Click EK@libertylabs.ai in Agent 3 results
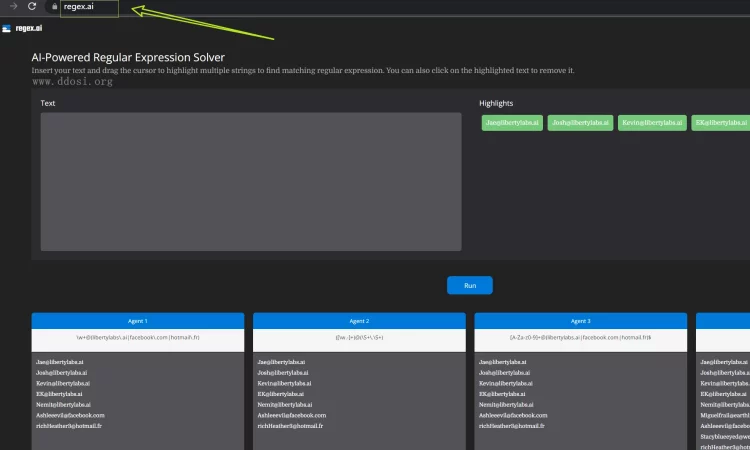The image size is (750, 450). click(502, 394)
